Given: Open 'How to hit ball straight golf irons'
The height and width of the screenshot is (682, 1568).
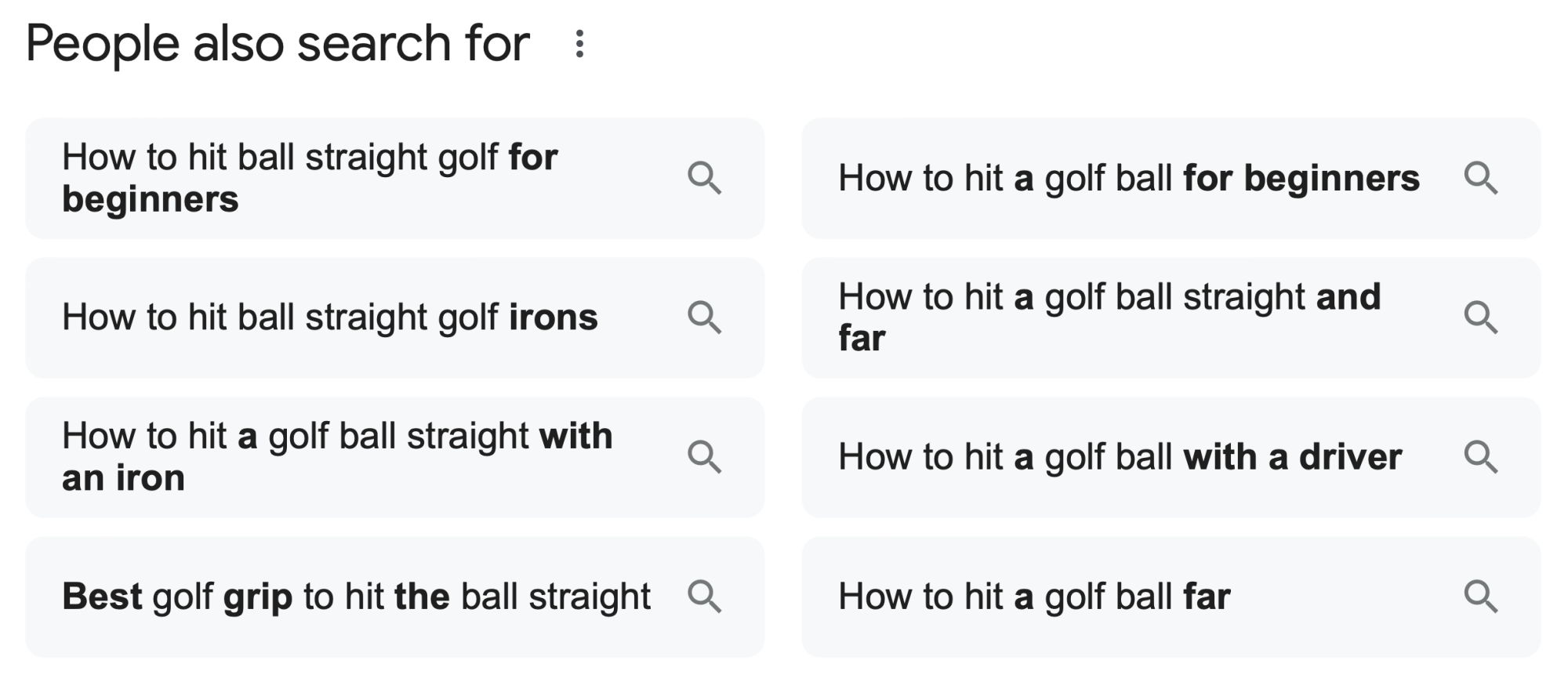Looking at the screenshot, I should pos(394,317).
